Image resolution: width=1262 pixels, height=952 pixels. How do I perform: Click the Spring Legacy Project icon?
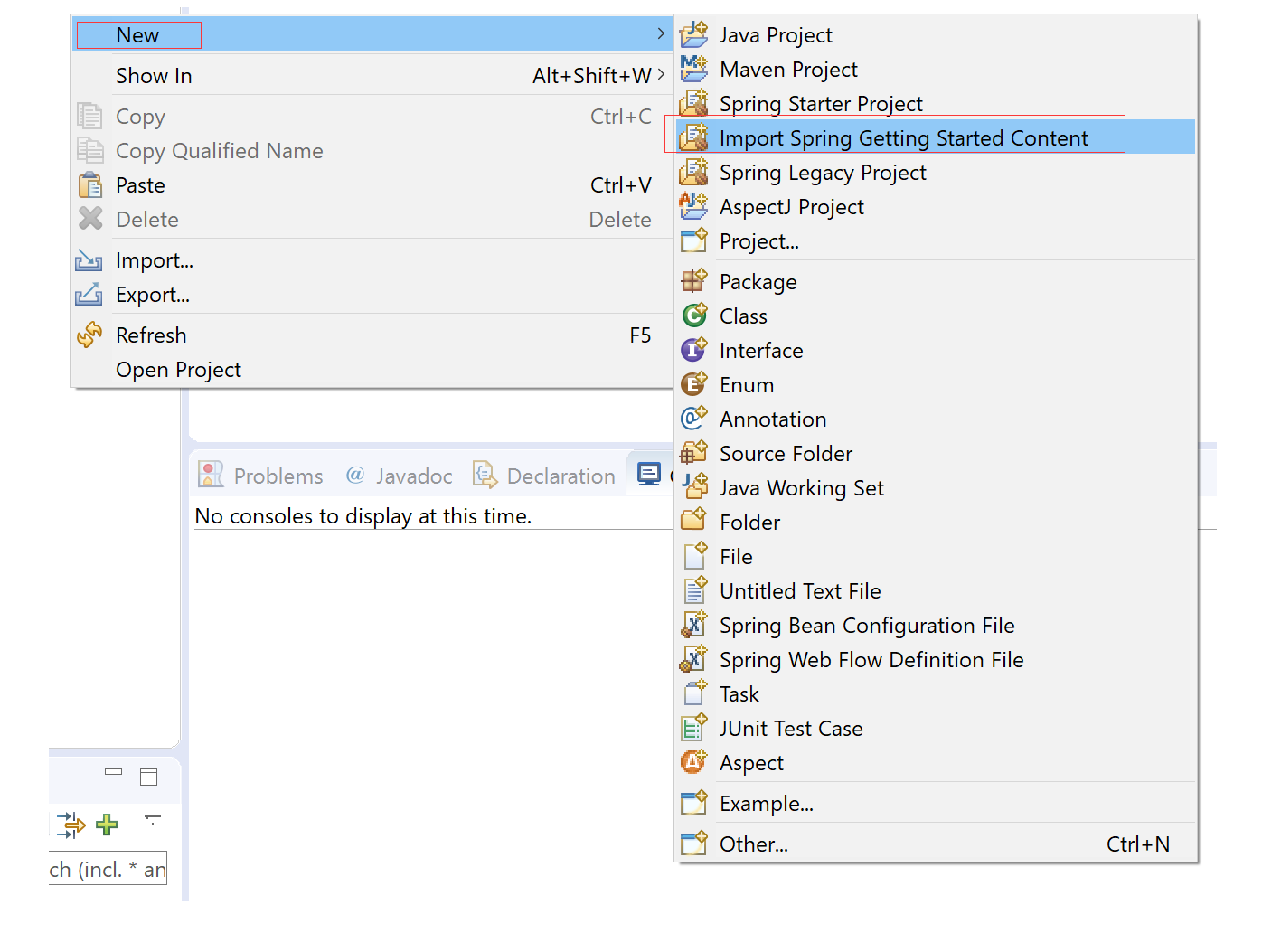pos(694,172)
